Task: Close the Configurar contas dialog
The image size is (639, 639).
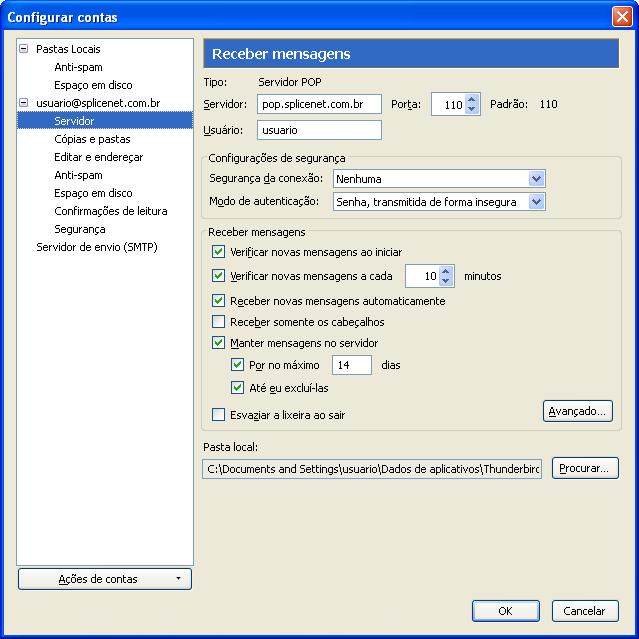Action: pos(622,17)
